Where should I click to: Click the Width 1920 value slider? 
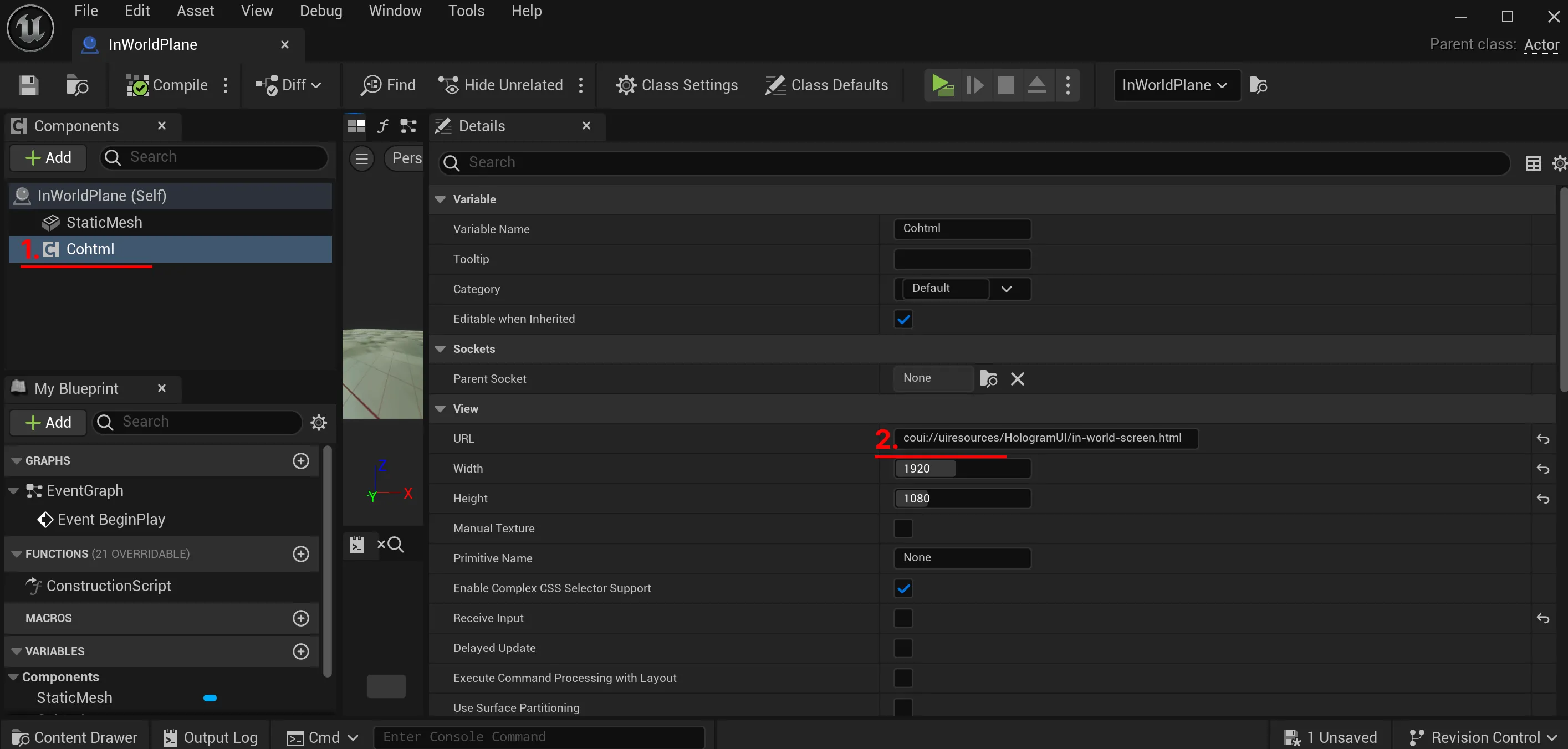click(x=962, y=469)
